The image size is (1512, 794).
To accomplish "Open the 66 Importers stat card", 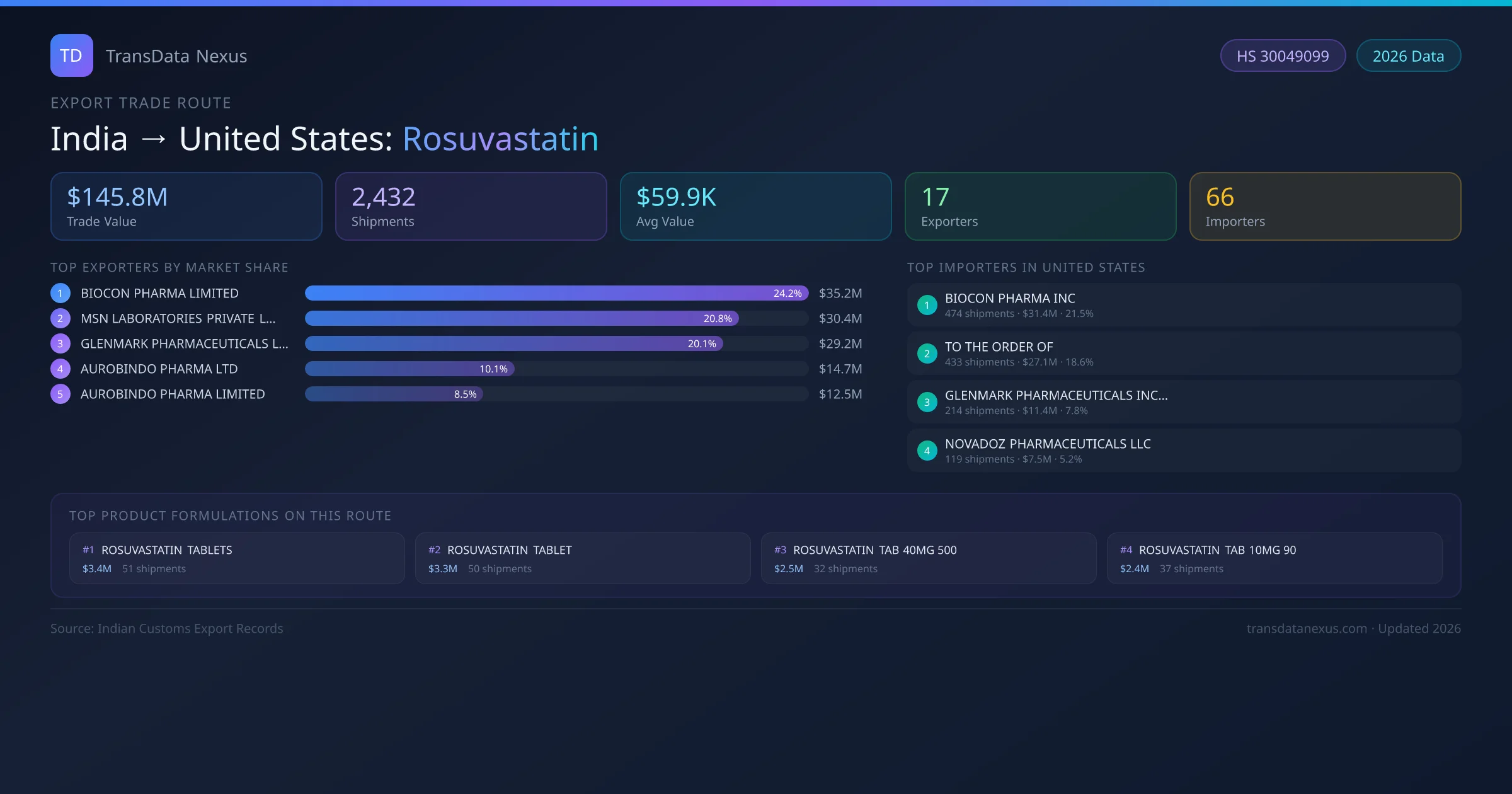I will [1325, 207].
